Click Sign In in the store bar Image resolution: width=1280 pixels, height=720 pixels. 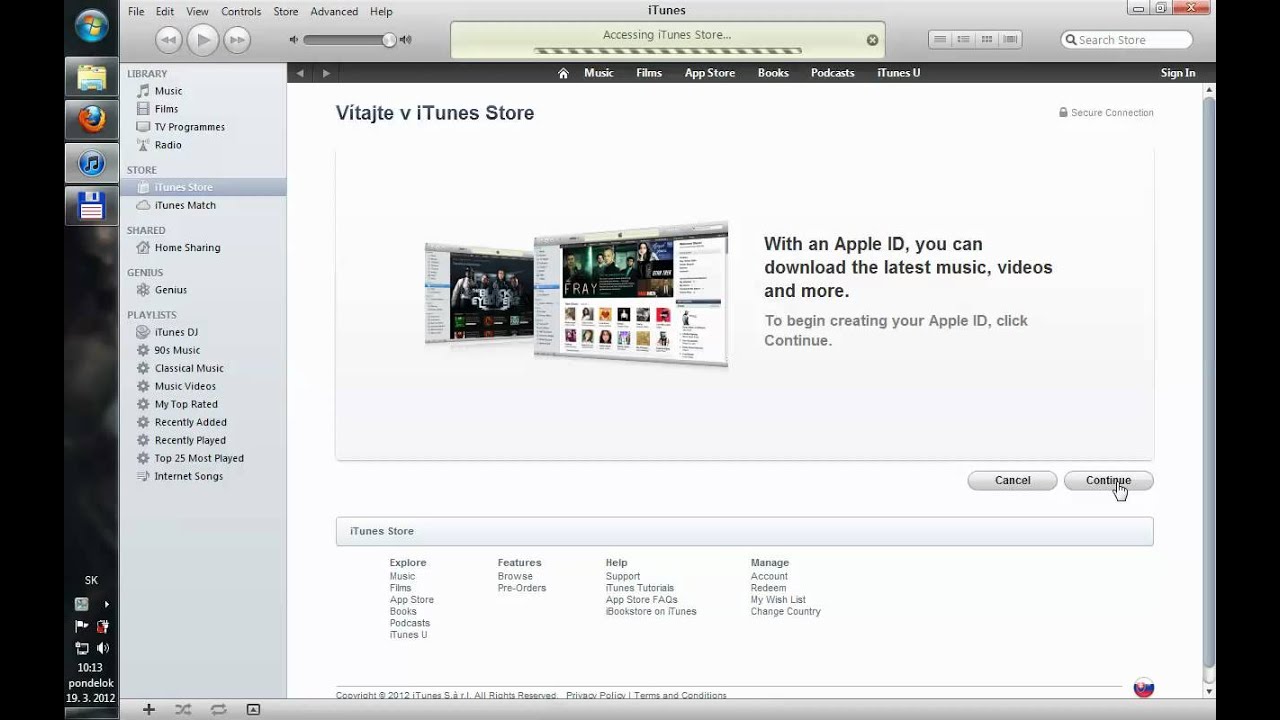(x=1178, y=73)
